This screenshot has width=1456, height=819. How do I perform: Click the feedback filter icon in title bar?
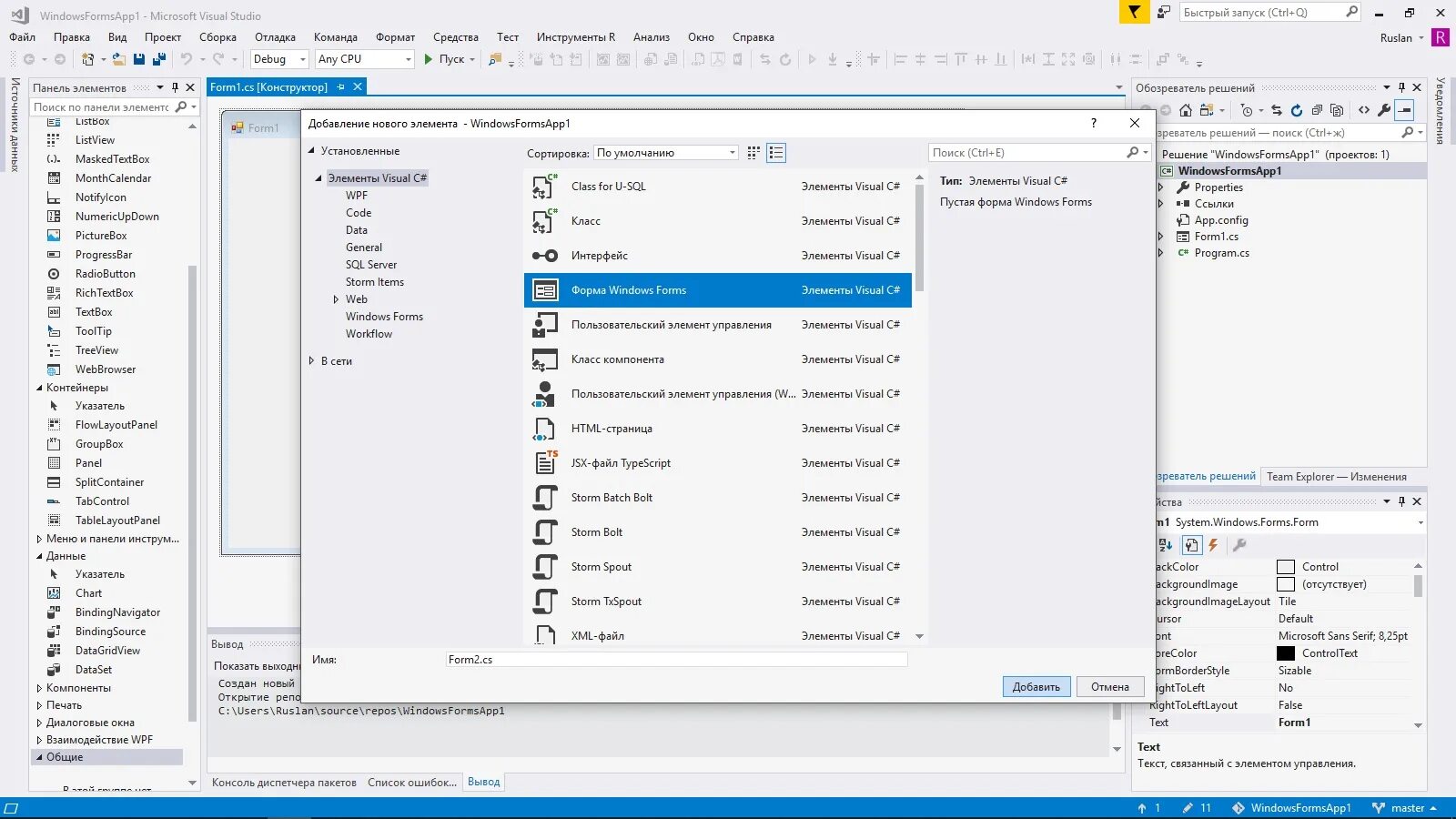(1134, 12)
